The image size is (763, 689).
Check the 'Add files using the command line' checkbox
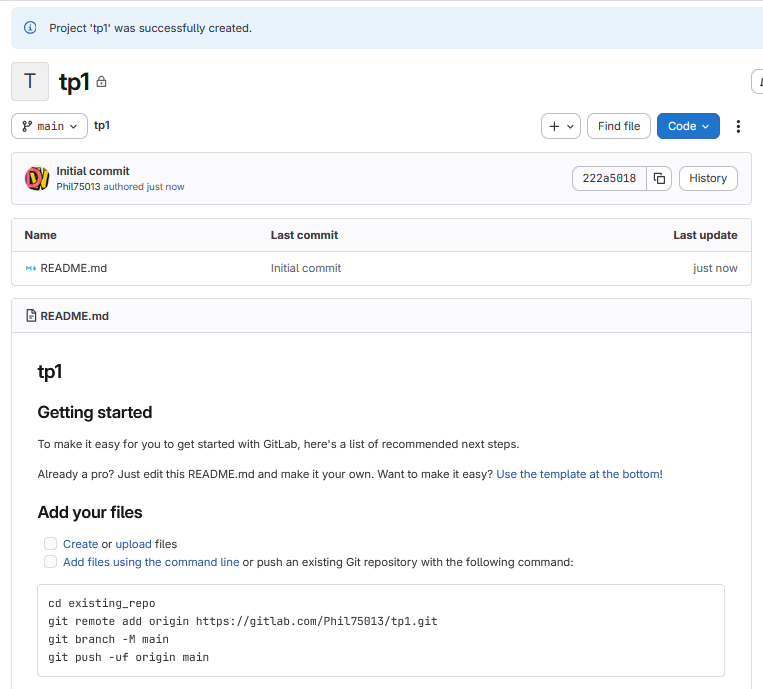[50, 562]
